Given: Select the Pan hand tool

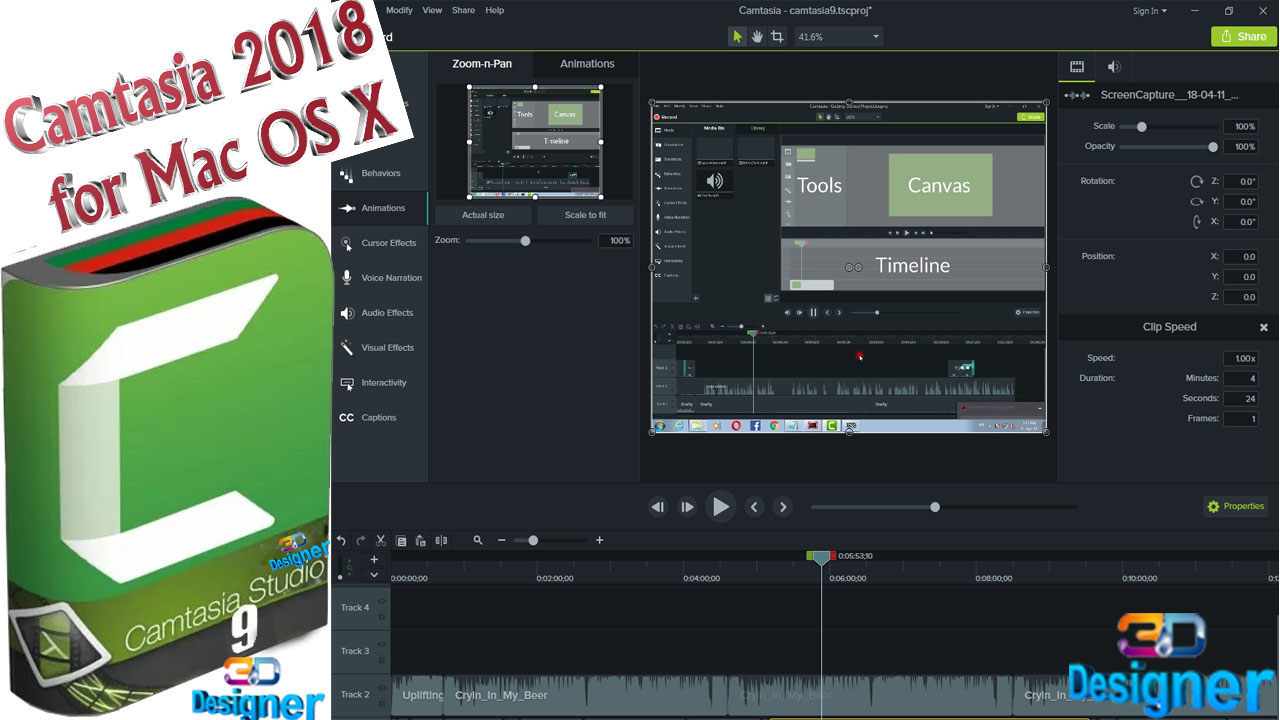Looking at the screenshot, I should (757, 36).
